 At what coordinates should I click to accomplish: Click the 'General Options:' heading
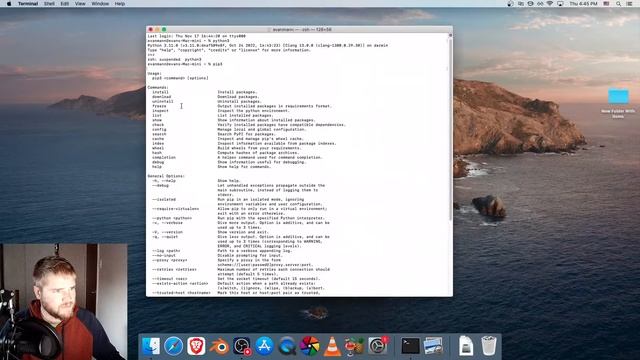point(166,176)
